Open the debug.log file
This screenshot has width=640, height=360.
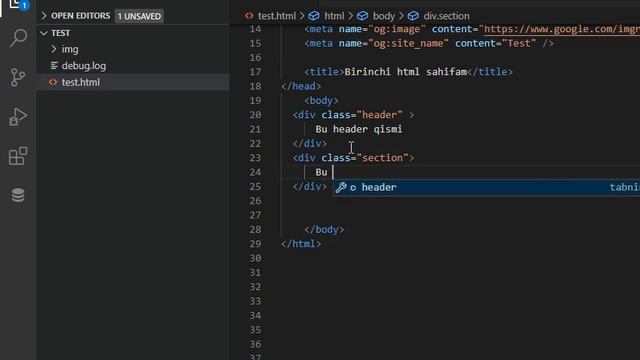[84, 66]
